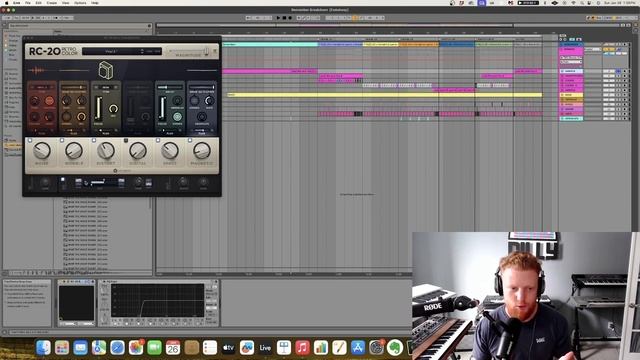
Task: Open the distortion type selector in Distort module
Action: (x=106, y=87)
